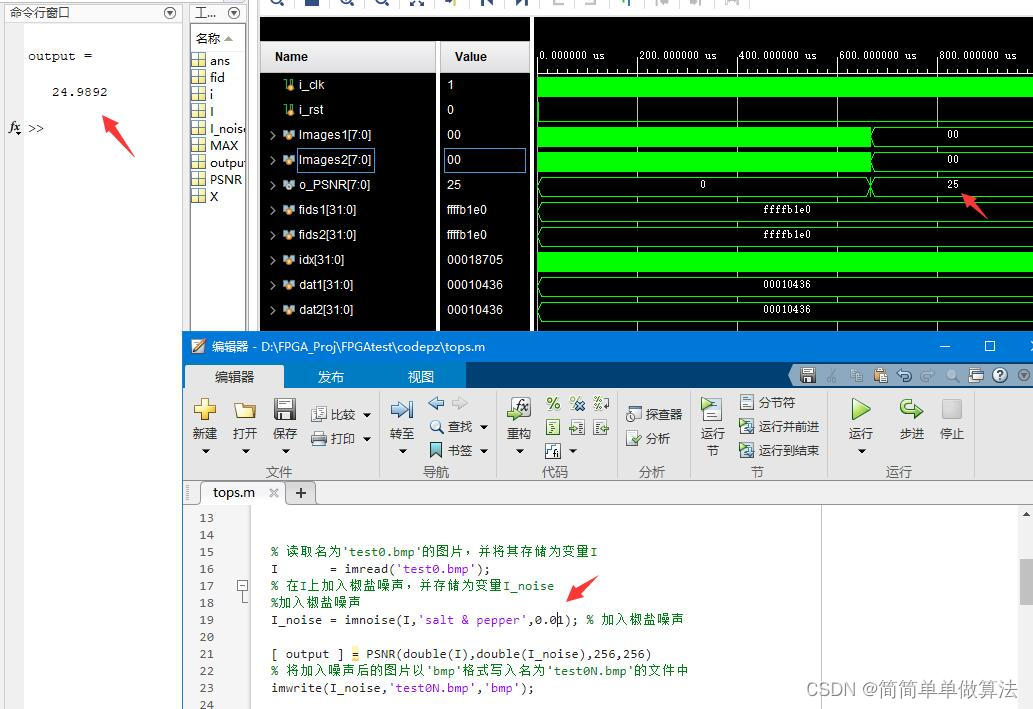Click the 停止 (Stop) button

coord(951,409)
